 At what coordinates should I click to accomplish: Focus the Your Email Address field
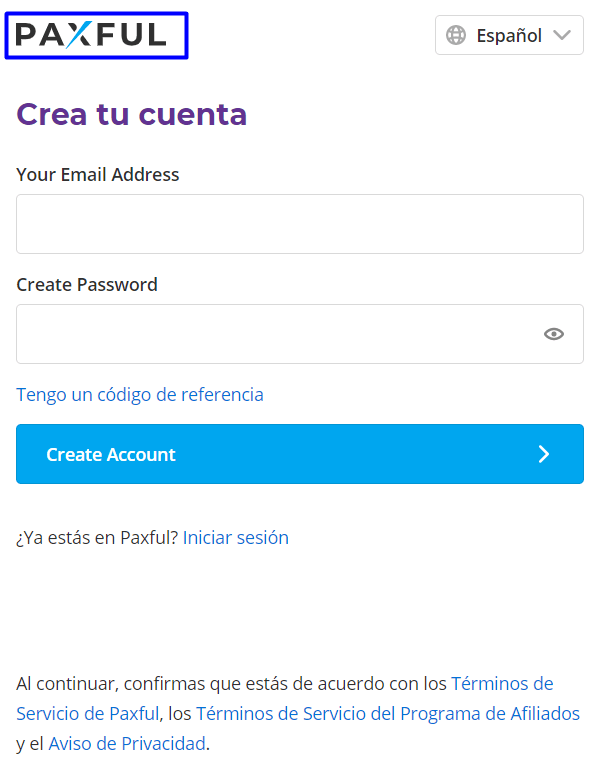[300, 224]
